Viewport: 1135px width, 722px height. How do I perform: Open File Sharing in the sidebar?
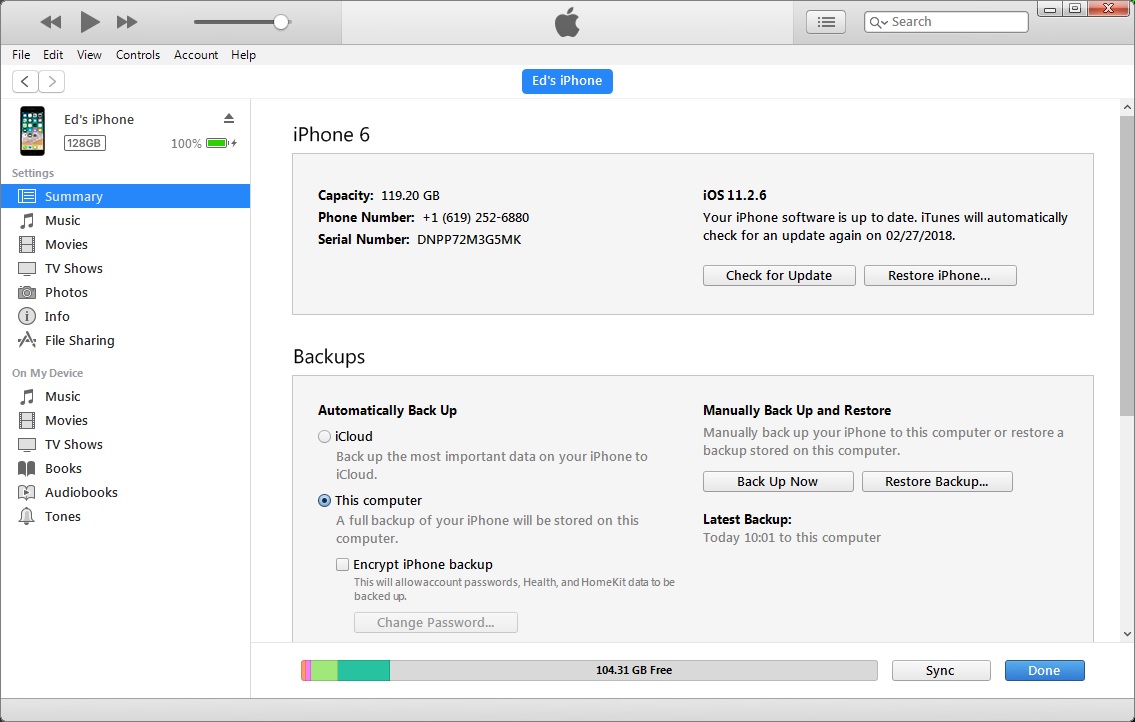[x=77, y=340]
